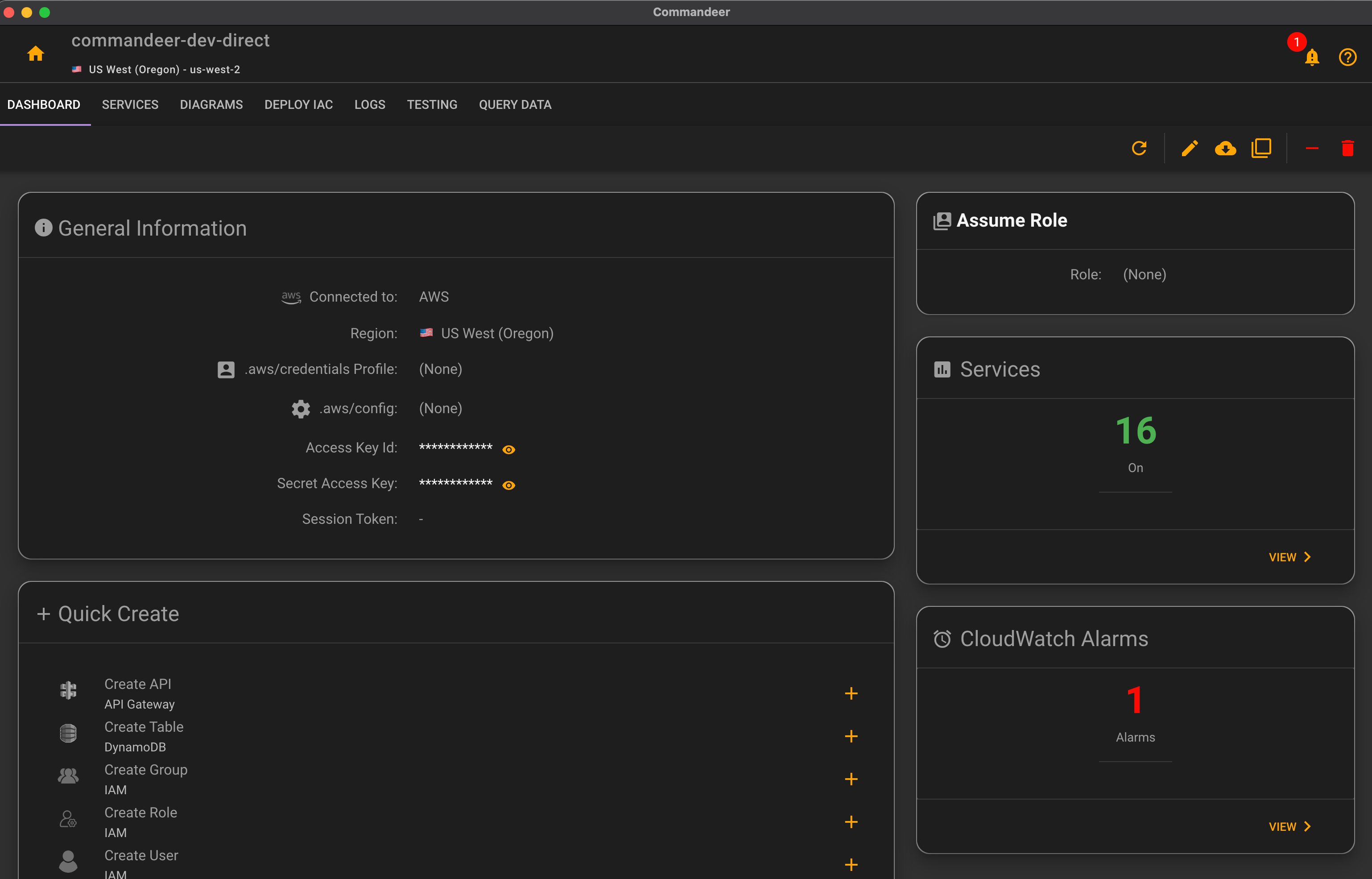
Task: Add group with Create Group plus
Action: [851, 779]
